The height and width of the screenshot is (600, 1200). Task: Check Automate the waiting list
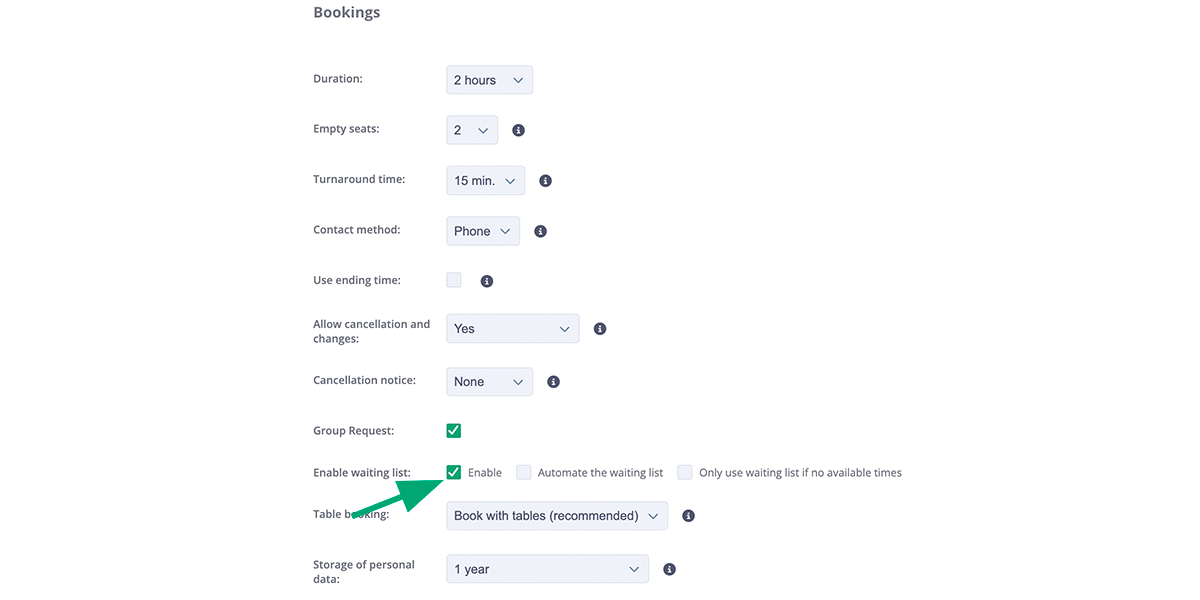click(x=523, y=471)
